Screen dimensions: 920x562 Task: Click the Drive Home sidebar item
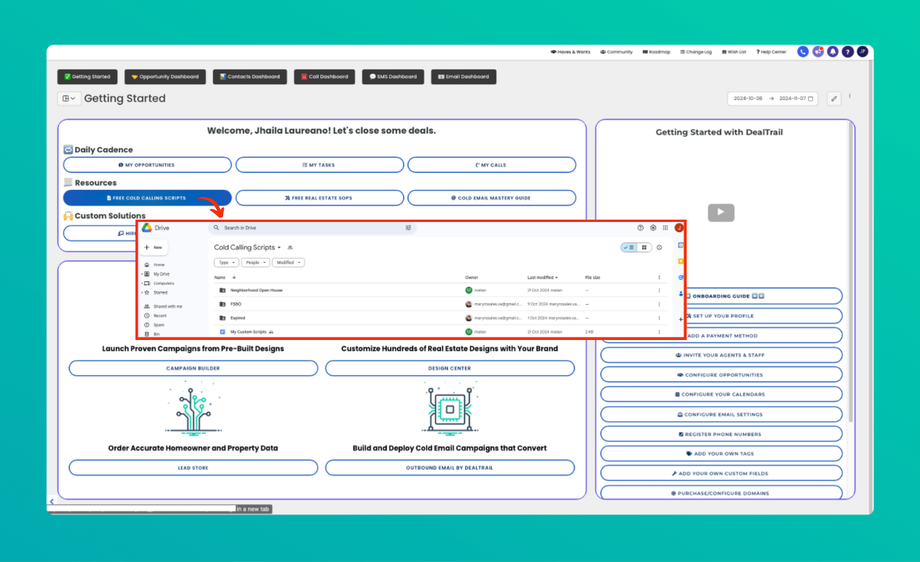[x=155, y=265]
